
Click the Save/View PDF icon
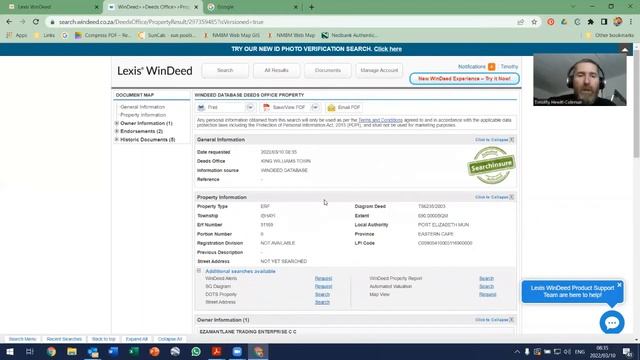(x=266, y=107)
